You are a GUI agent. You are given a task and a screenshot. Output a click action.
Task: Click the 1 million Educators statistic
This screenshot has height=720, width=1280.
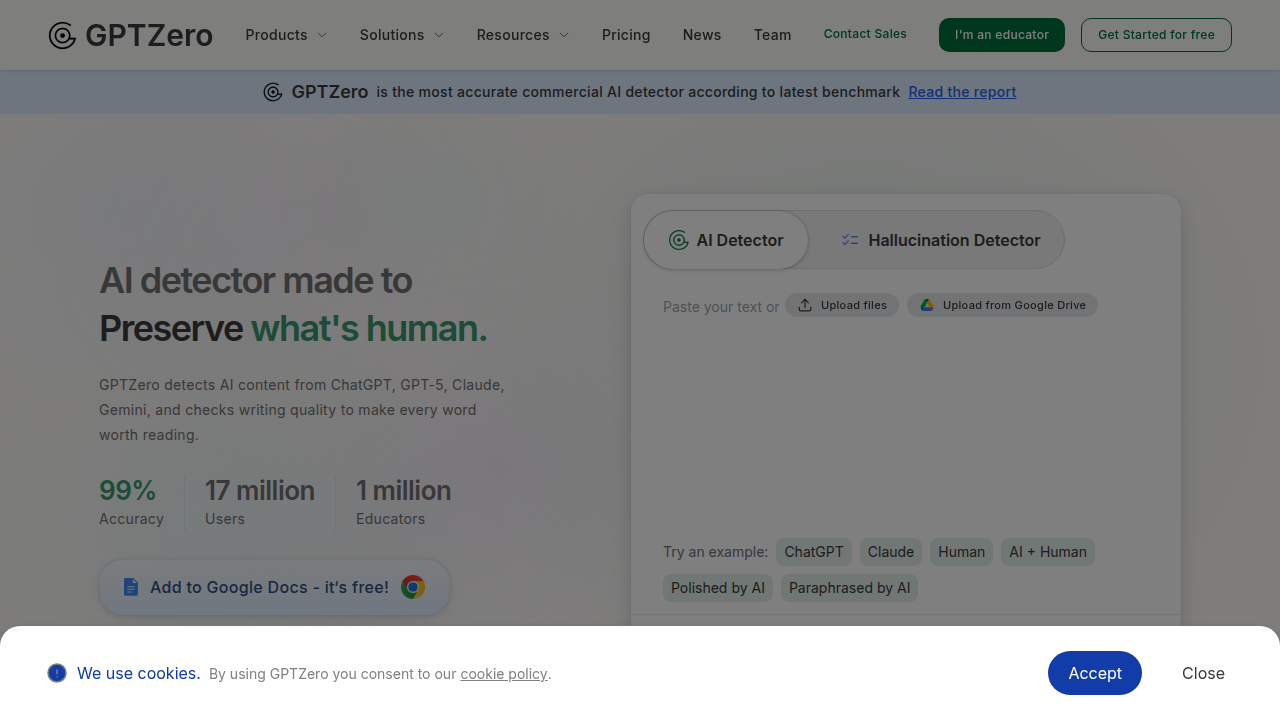tap(403, 502)
